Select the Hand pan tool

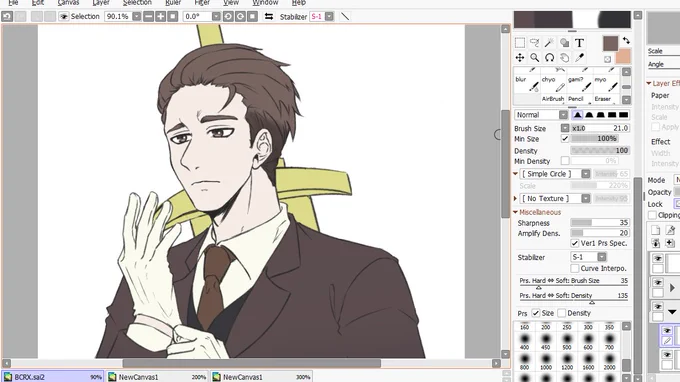(564, 58)
